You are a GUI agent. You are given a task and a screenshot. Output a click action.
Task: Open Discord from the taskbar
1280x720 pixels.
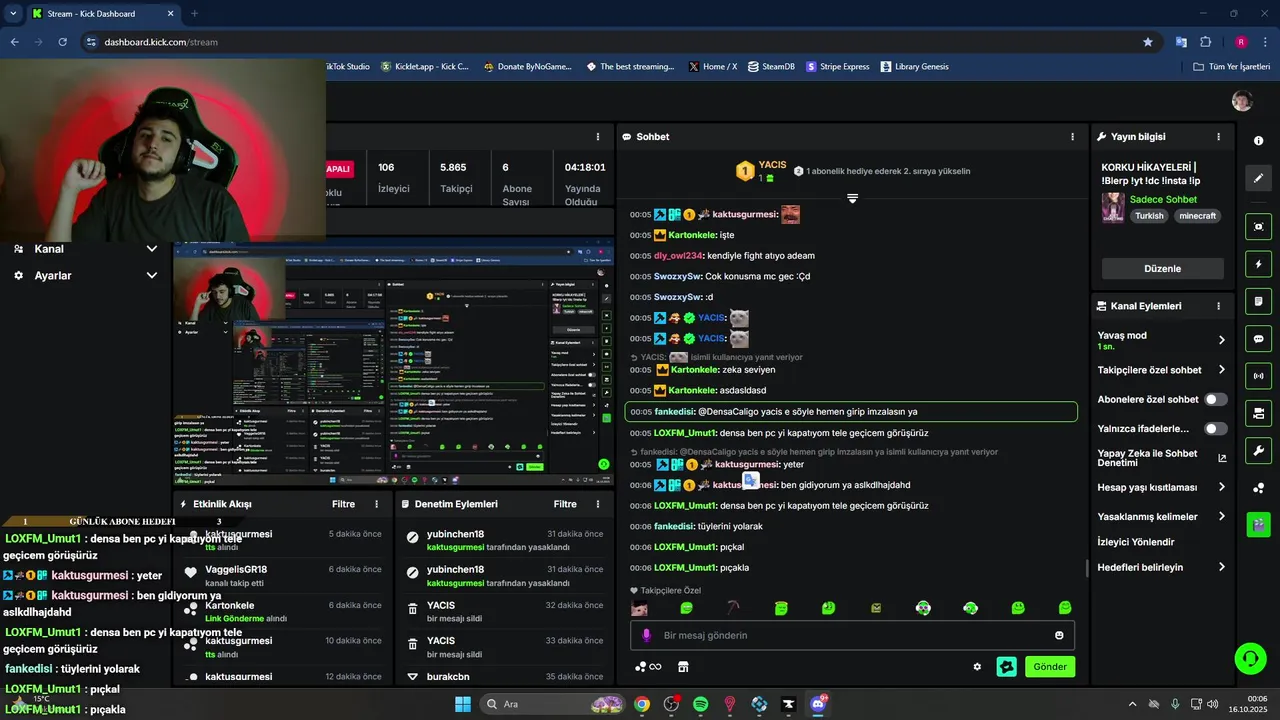click(x=818, y=704)
